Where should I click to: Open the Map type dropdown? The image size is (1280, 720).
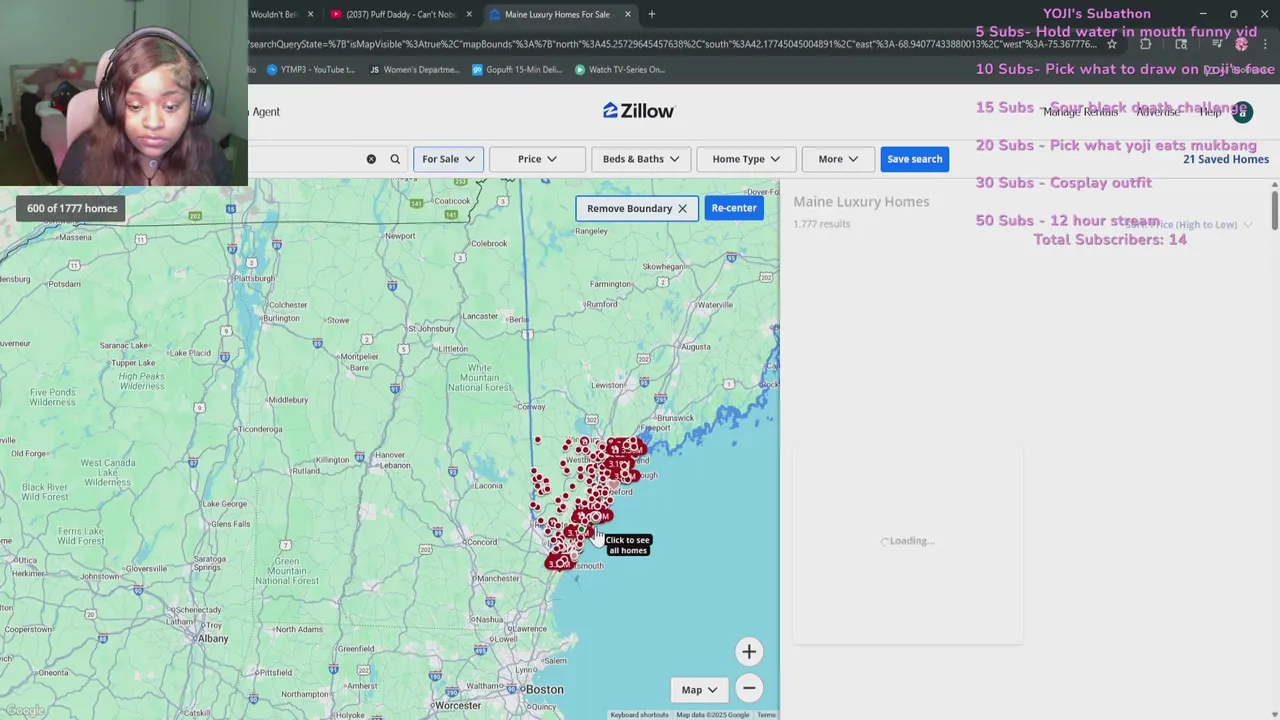pos(699,689)
